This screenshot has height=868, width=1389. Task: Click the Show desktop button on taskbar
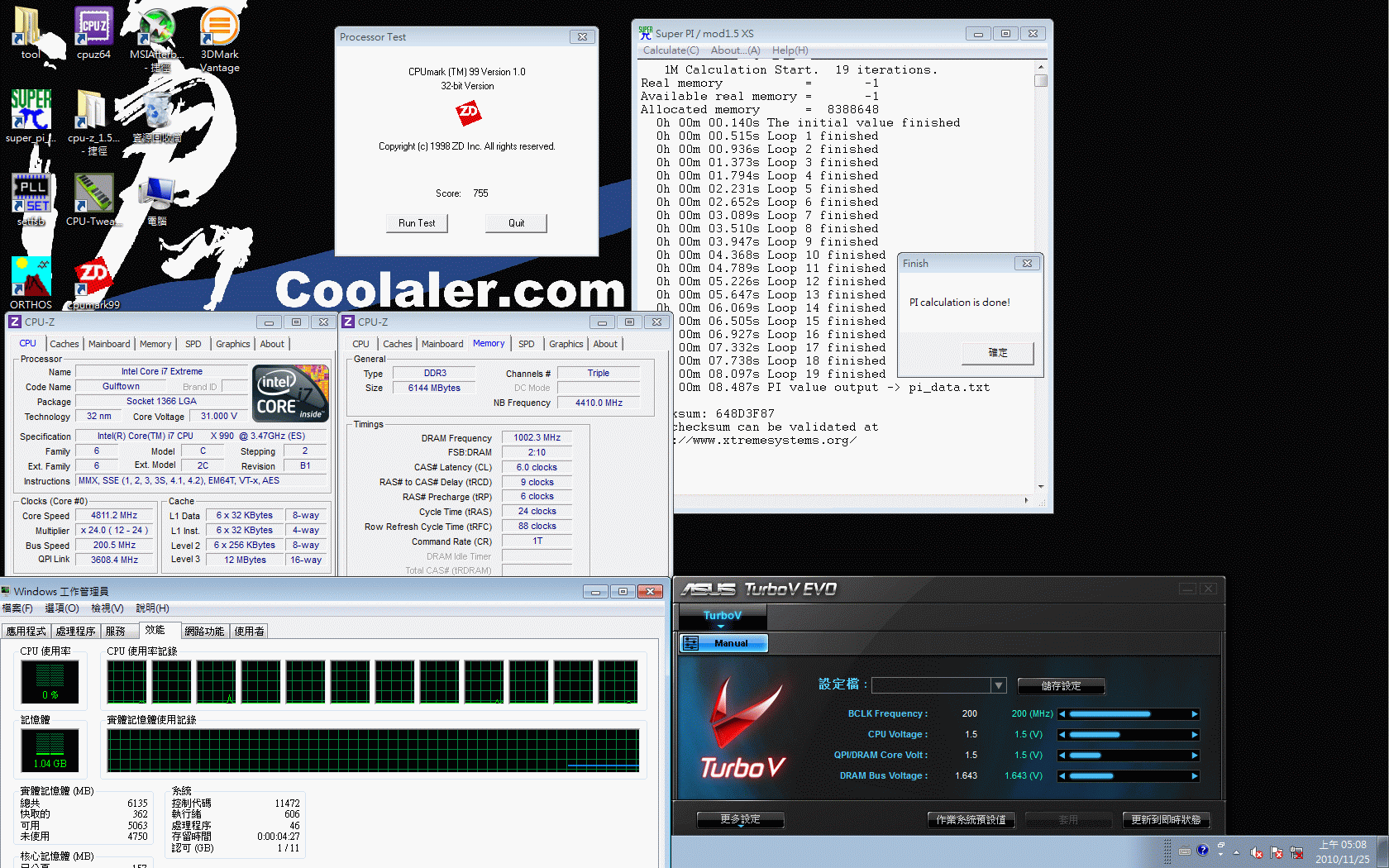click(x=1382, y=852)
